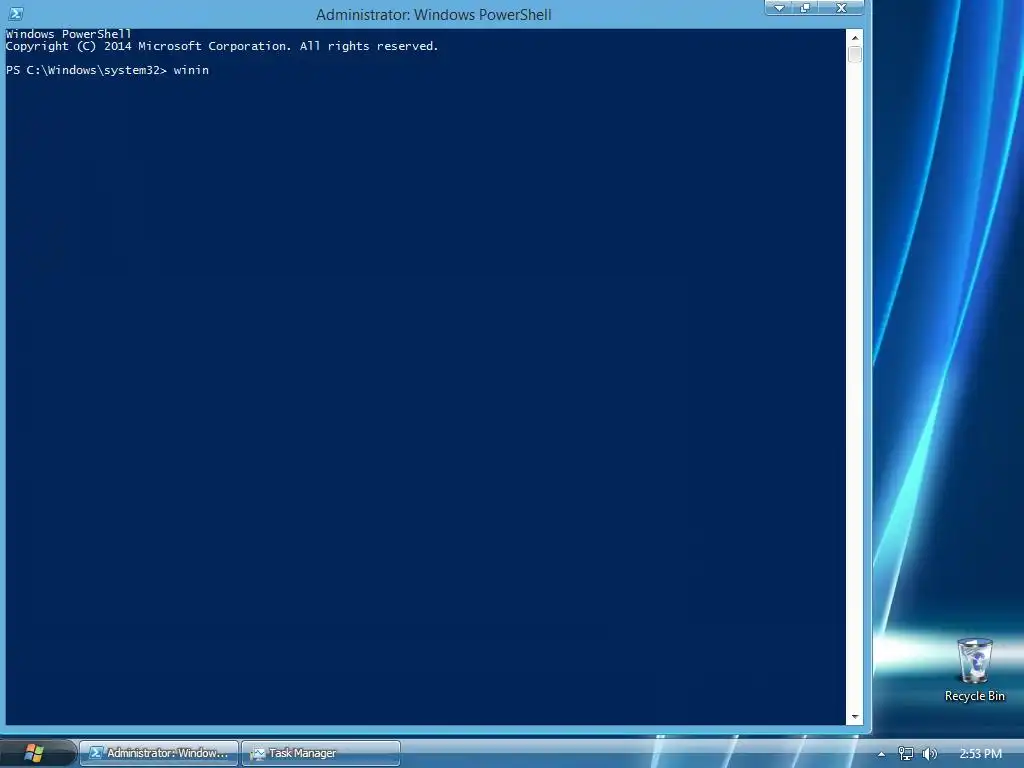This screenshot has width=1024, height=768.
Task: Click the PowerShell vertical scrollbar thumb
Action: [854, 55]
